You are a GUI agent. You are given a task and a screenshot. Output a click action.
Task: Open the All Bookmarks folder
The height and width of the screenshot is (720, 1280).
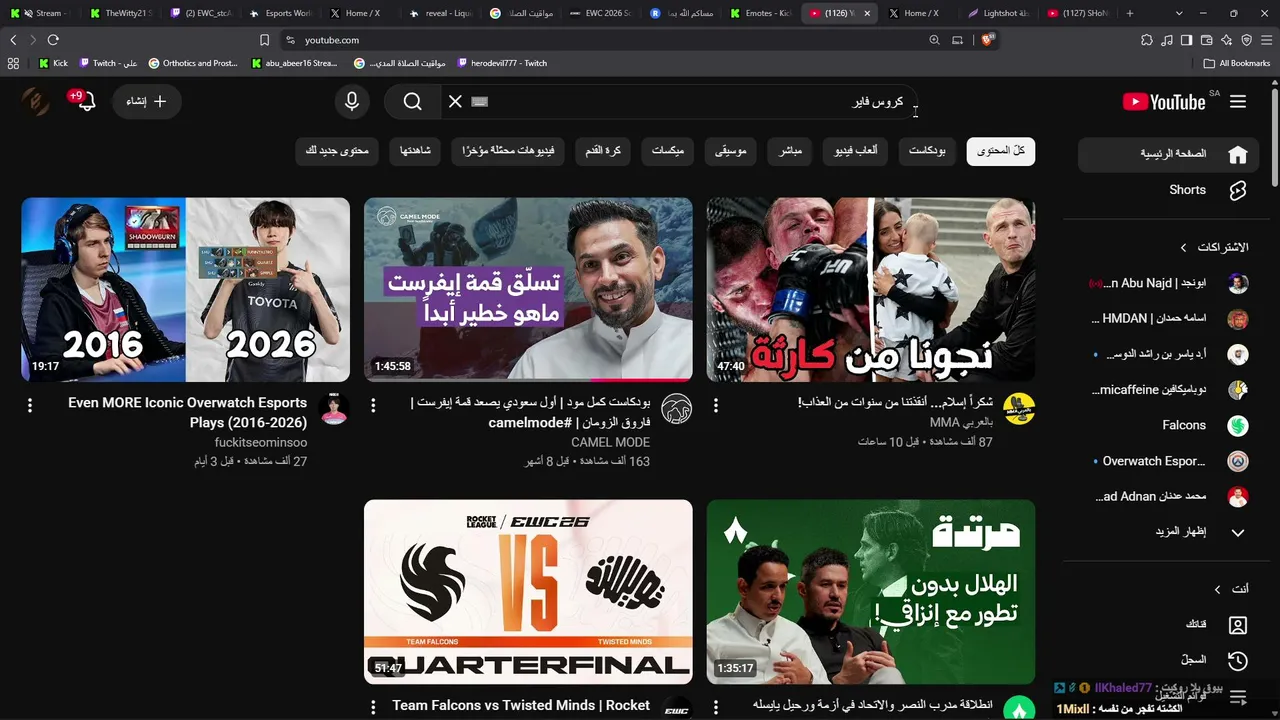click(1237, 63)
